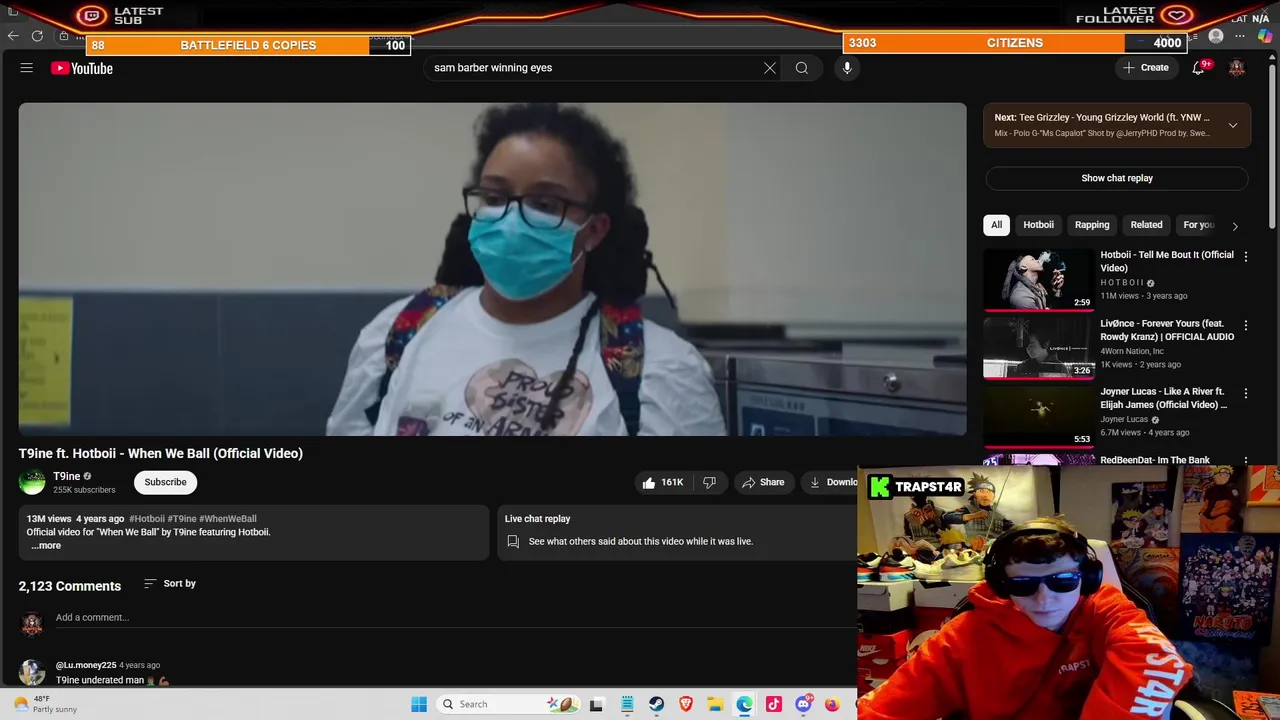Screen dimensions: 1280x720
Task: Click the H O T B O I I channel name
Action: pos(1122,283)
